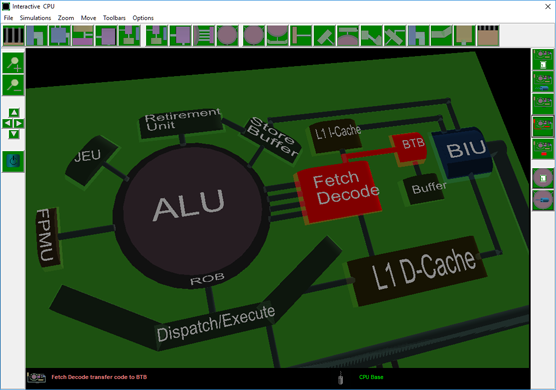Open the Simulations menu
The width and height of the screenshot is (556, 390).
click(35, 18)
